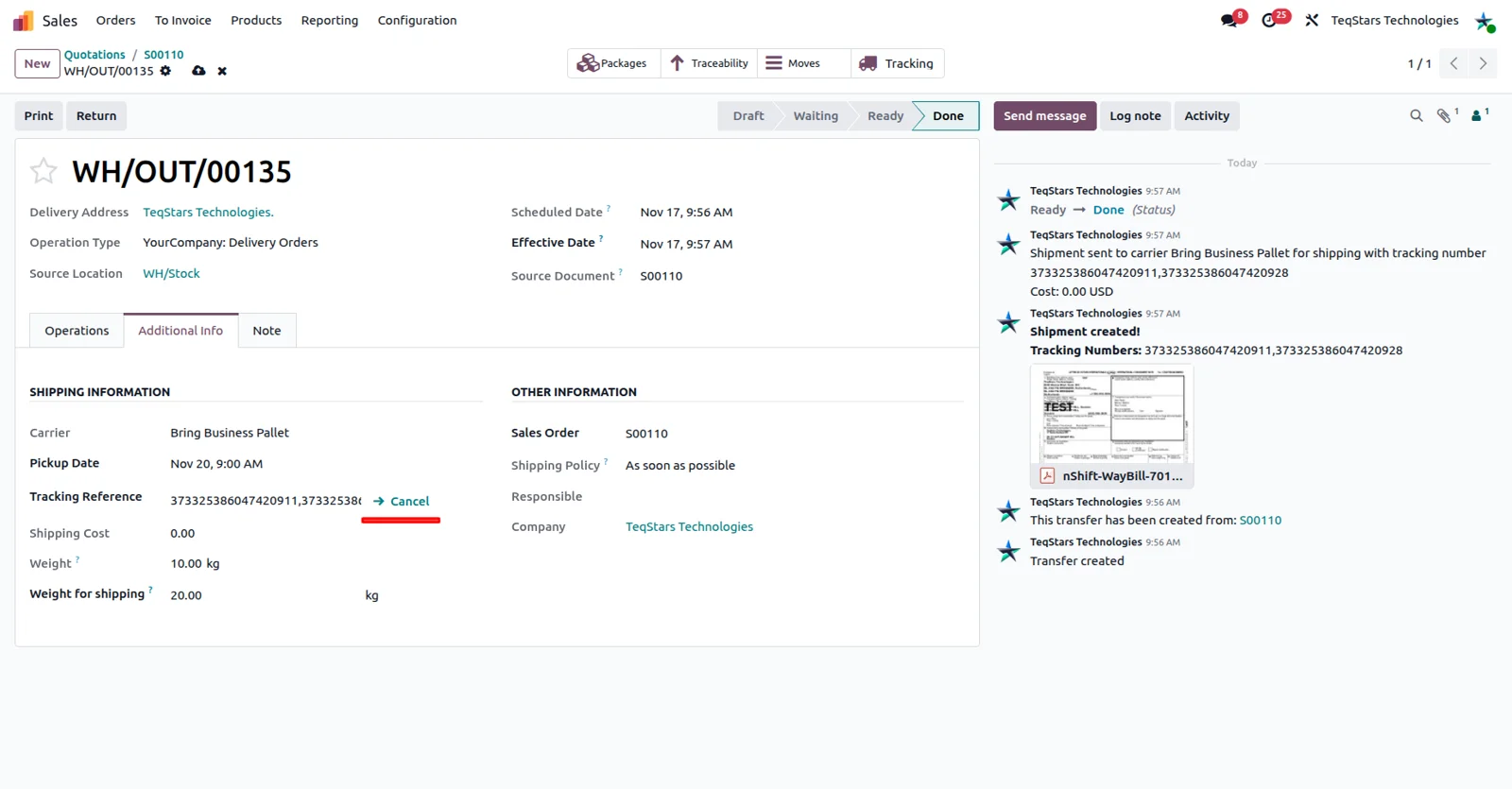Open the user avatar menu

pyautogui.click(x=1484, y=21)
